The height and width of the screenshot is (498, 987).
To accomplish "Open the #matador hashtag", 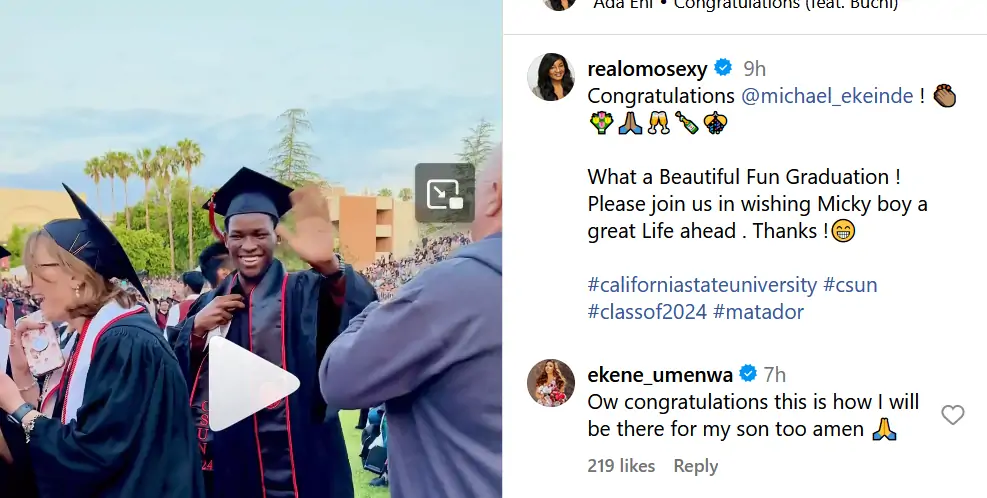I will tap(758, 312).
